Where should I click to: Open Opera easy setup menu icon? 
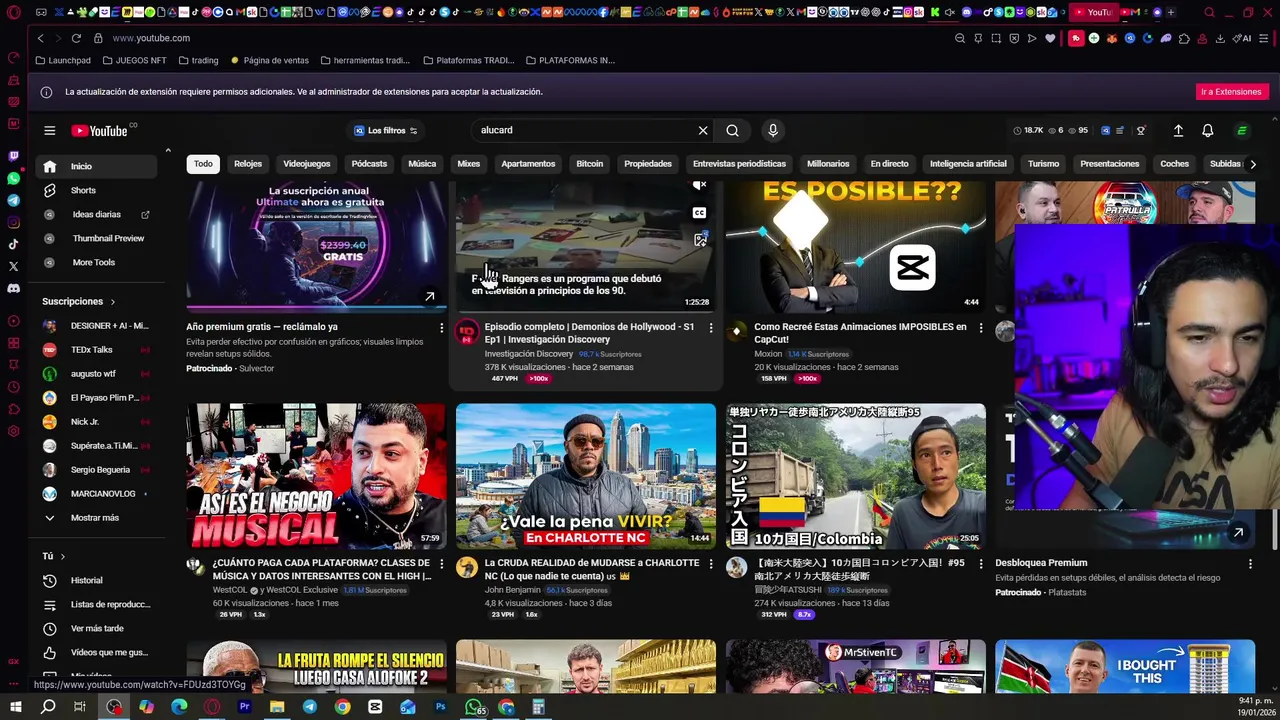(x=1264, y=38)
